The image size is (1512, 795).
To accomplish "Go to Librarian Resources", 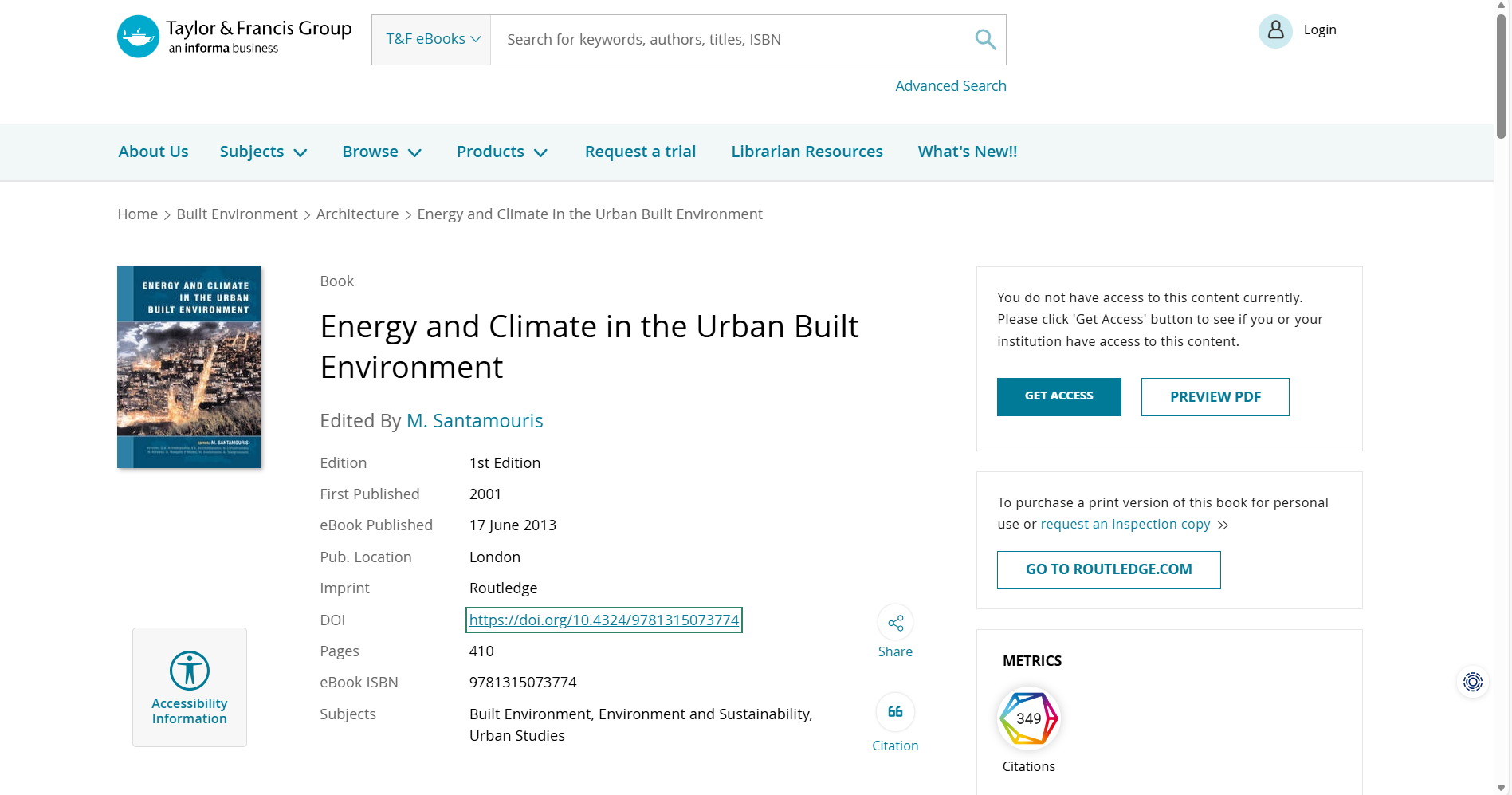I will point(807,152).
